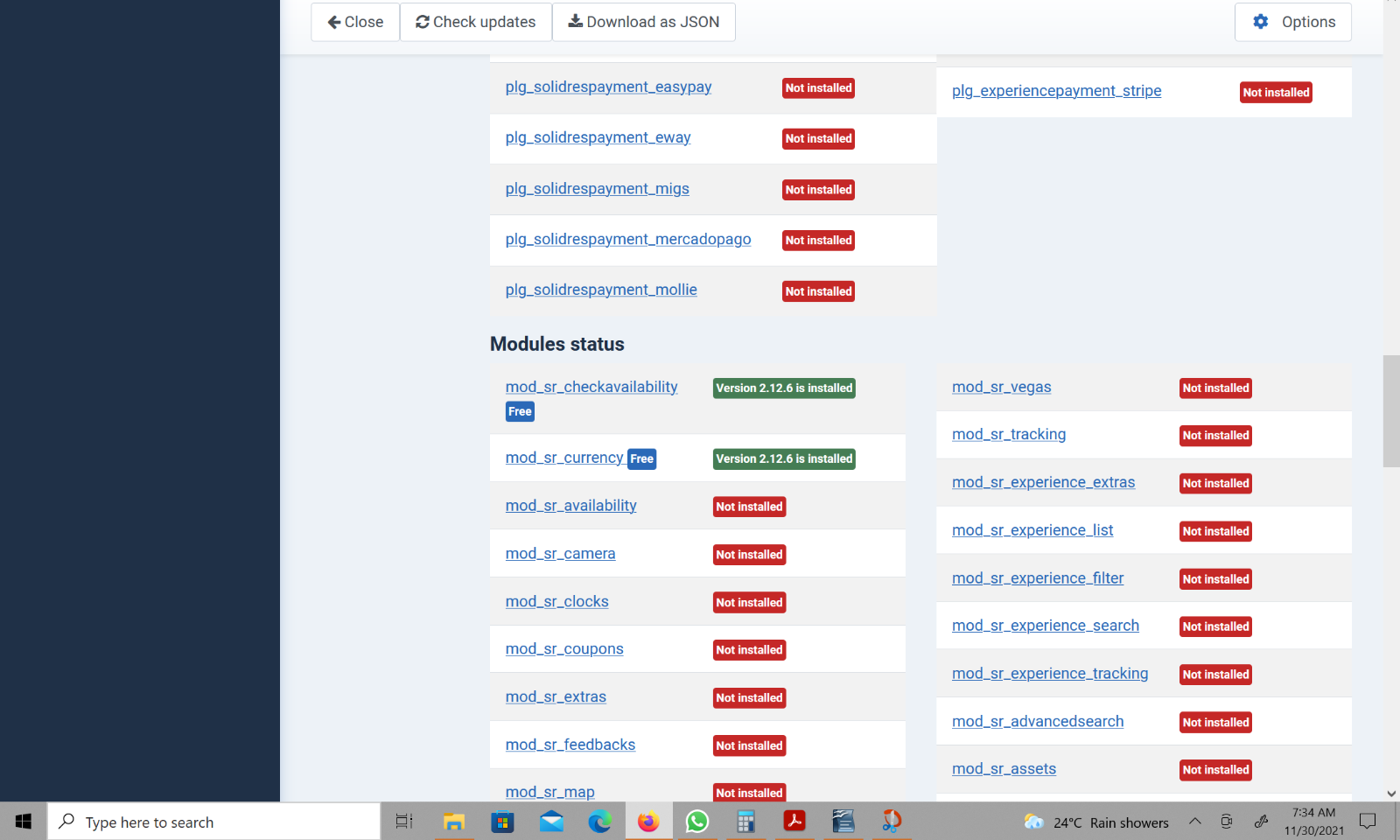Screen dimensions: 1400x840
Task: Launch Adobe Acrobat from taskbar
Action: (794, 822)
